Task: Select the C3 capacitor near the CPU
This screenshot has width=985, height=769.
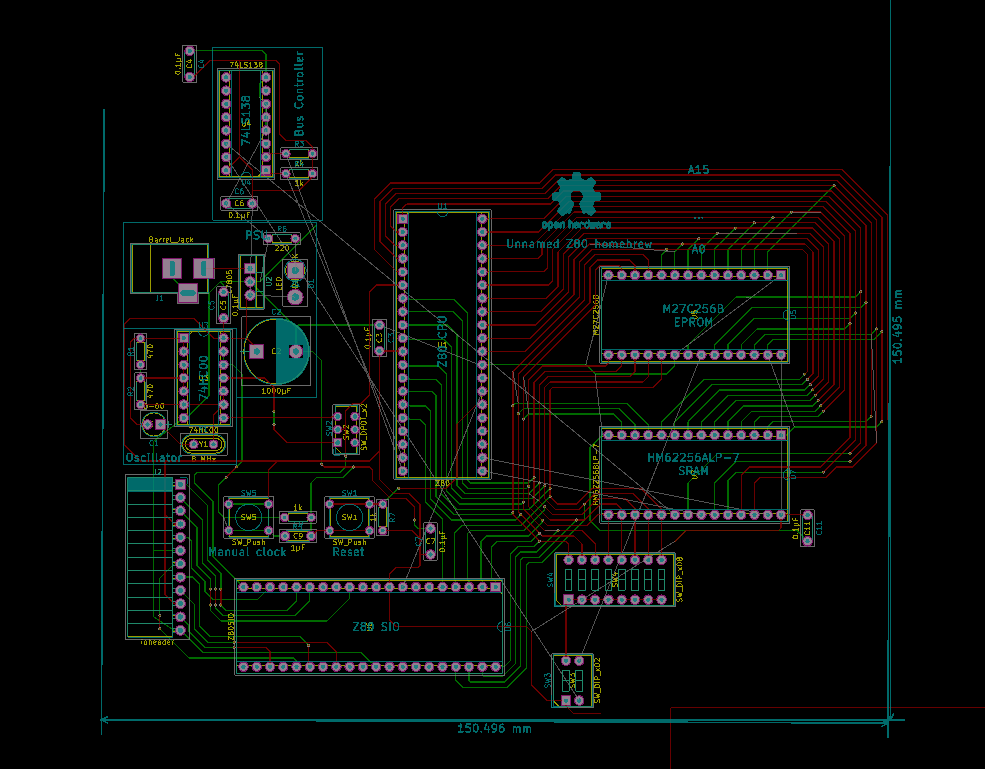Action: click(x=379, y=338)
